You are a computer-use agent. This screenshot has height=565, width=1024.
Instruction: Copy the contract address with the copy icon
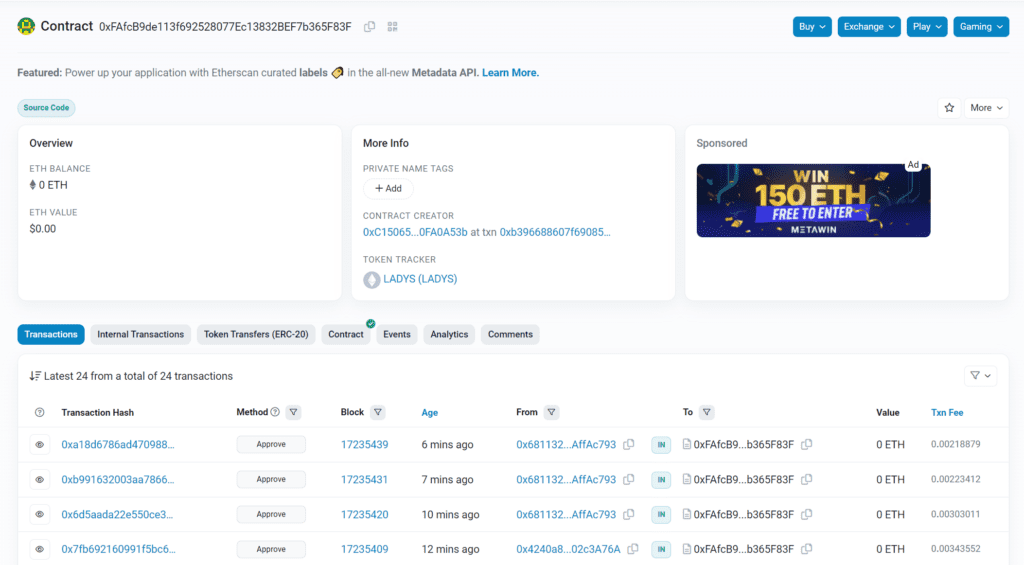point(370,27)
